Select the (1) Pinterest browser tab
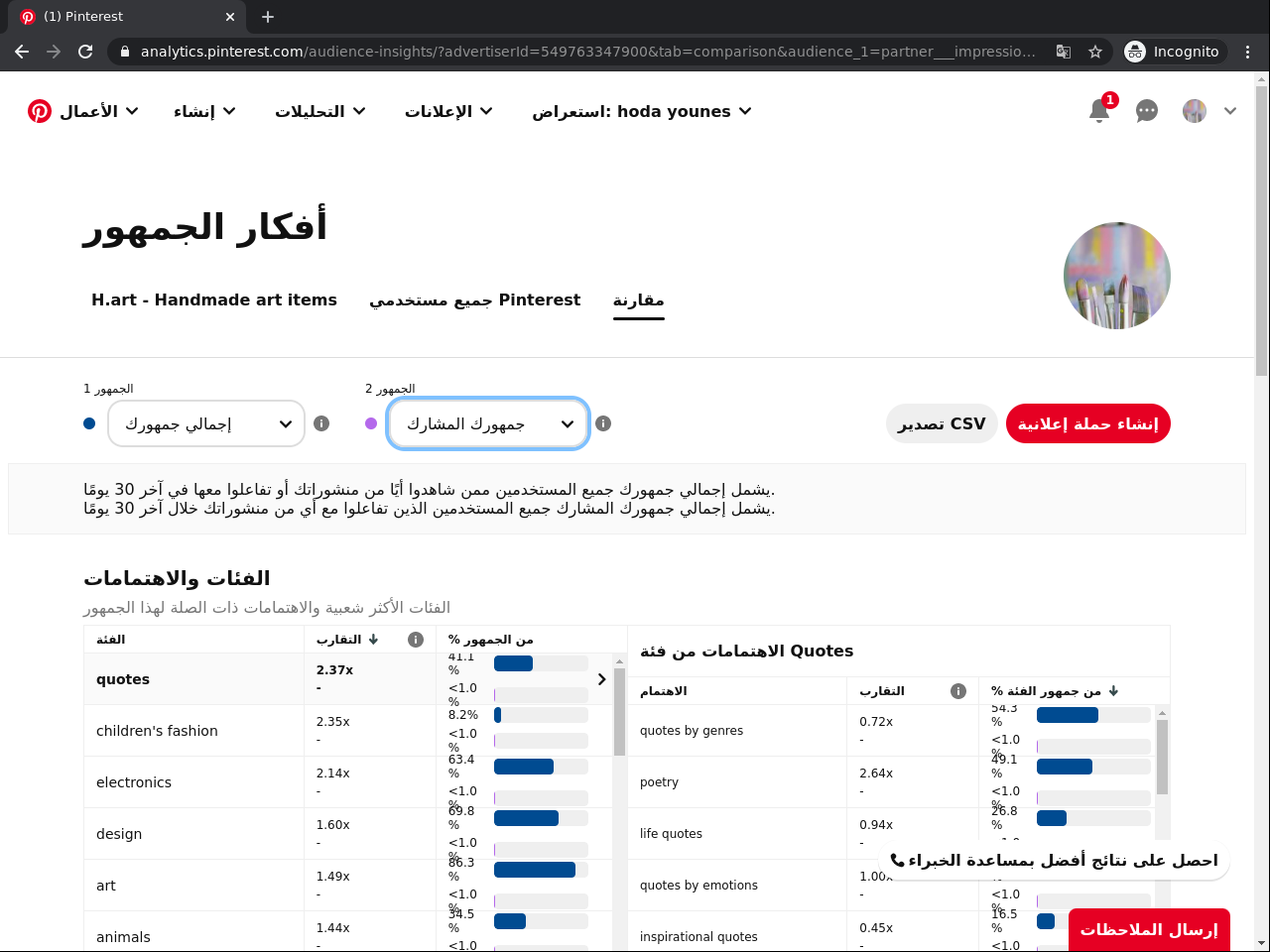 click(x=129, y=17)
